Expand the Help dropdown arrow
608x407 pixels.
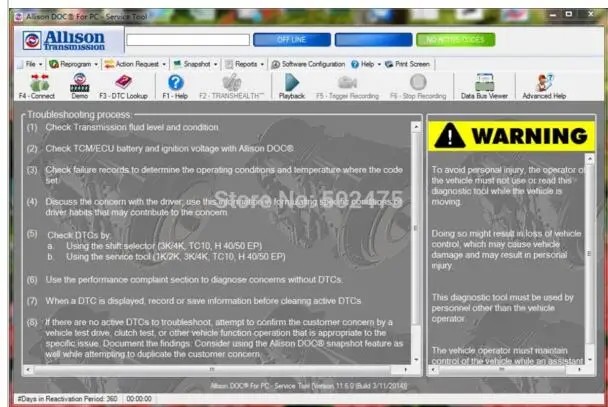379,65
